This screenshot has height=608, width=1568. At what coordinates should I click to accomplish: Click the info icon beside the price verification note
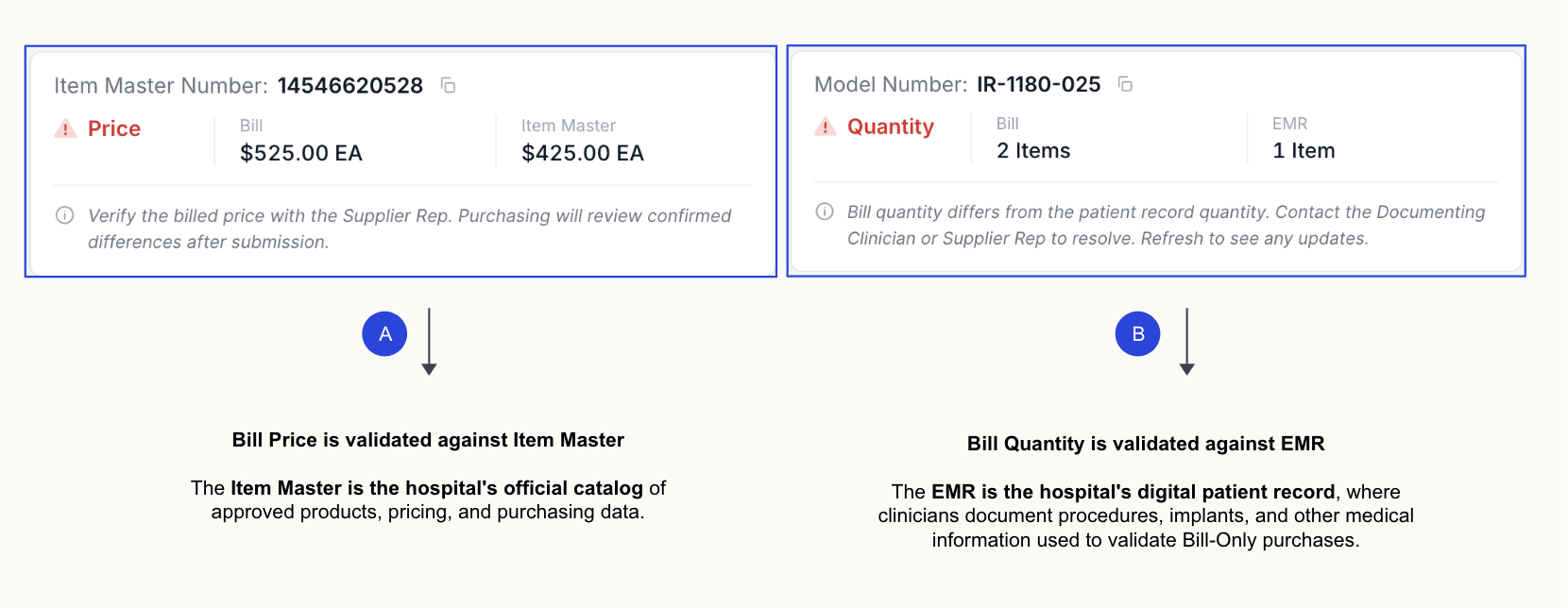tap(65, 215)
